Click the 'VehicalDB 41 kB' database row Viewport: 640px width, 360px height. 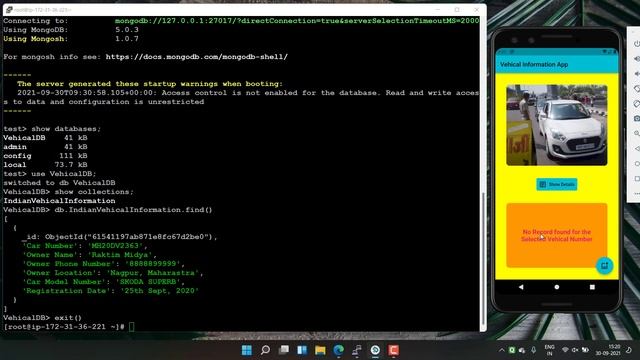[x=45, y=138]
